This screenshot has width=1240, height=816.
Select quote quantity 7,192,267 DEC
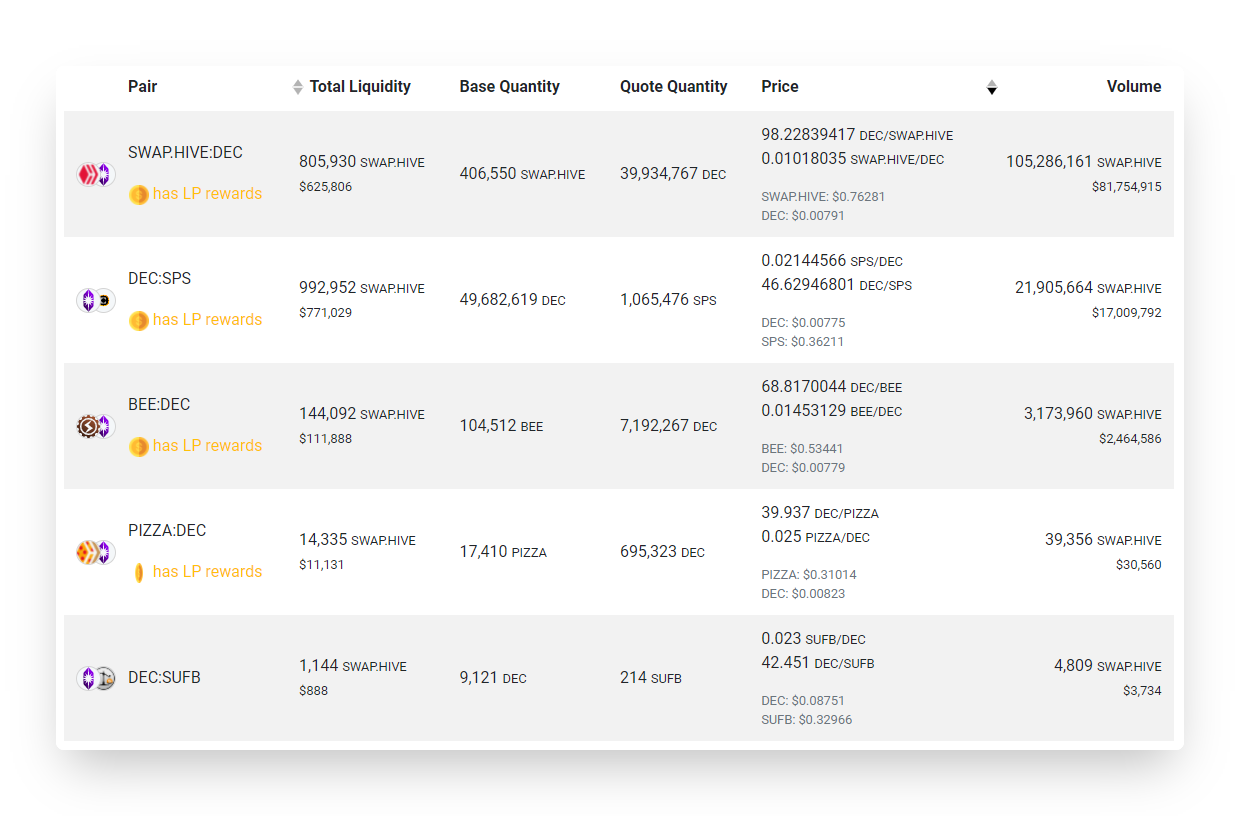coord(668,426)
